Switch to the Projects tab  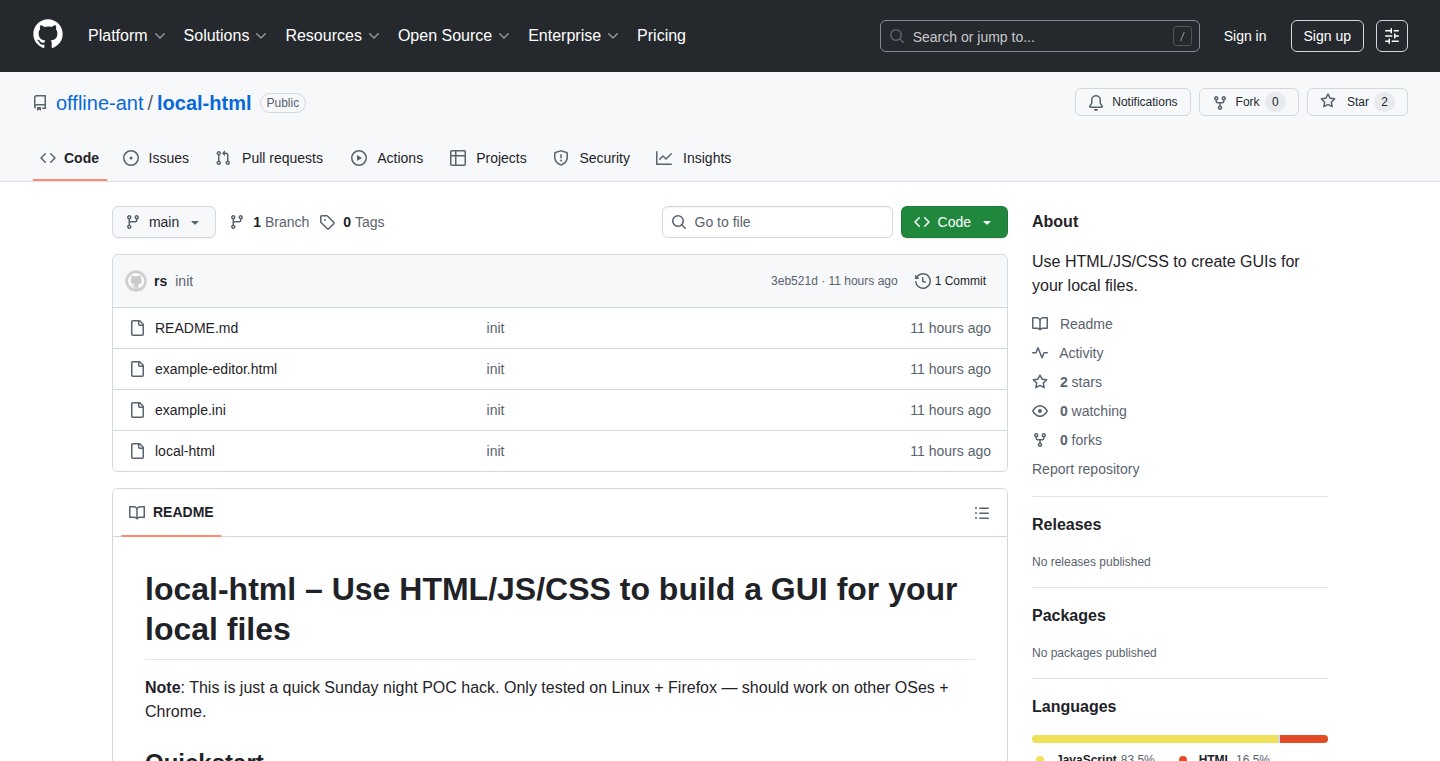[x=488, y=158]
